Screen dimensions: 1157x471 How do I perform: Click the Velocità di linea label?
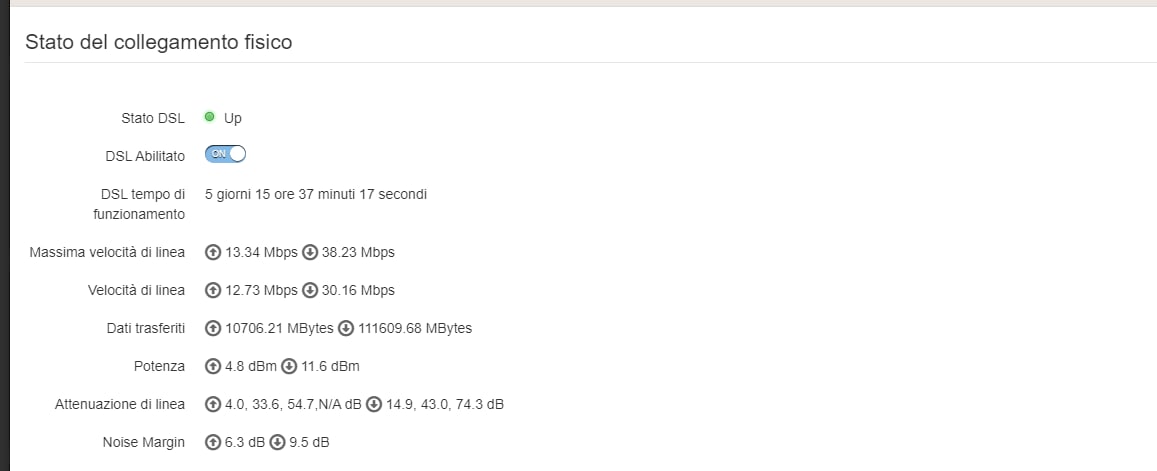[137, 290]
